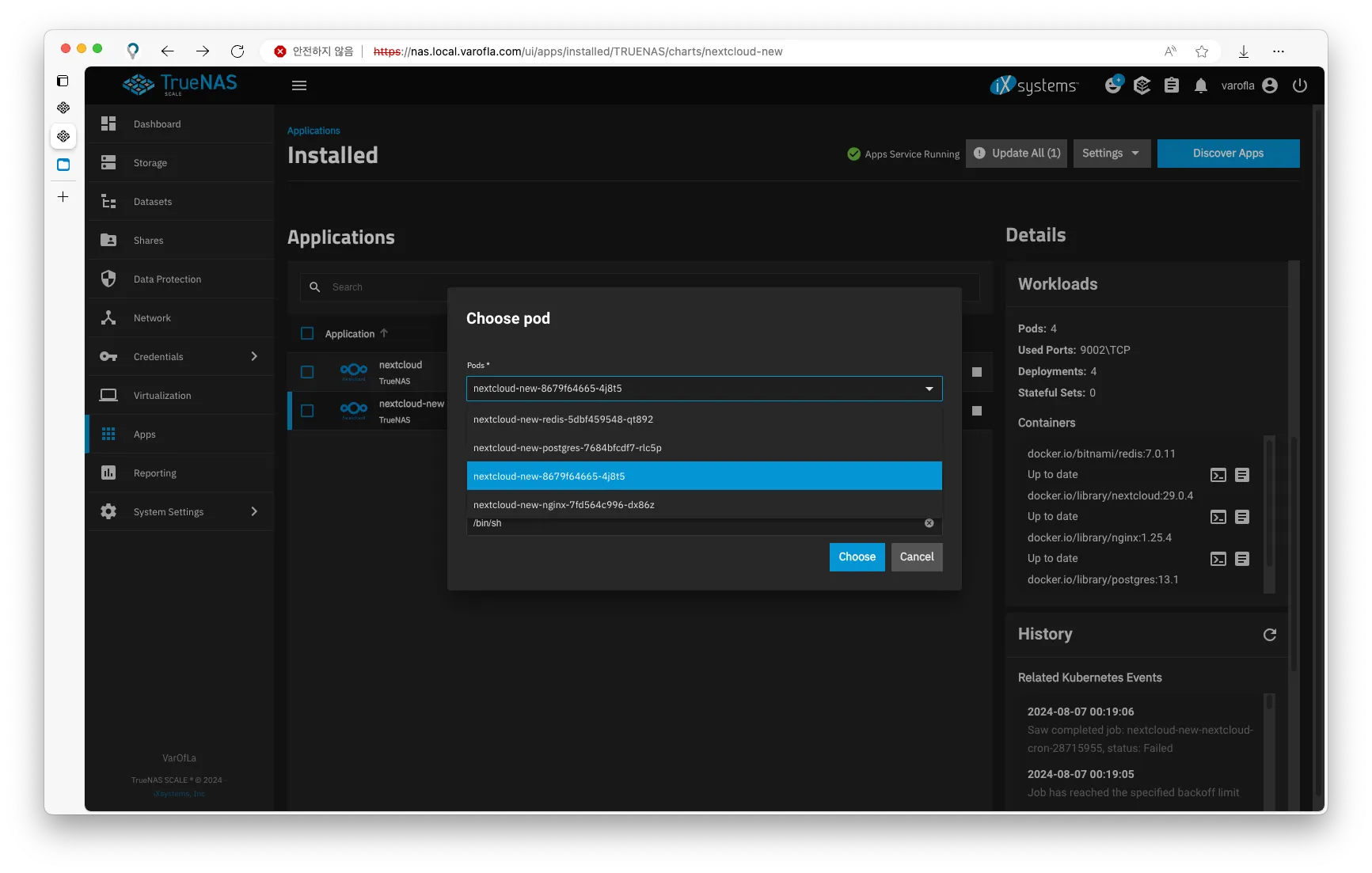Image resolution: width=1372 pixels, height=873 pixels.
Task: Open the Settings dropdown button
Action: coord(1112,154)
